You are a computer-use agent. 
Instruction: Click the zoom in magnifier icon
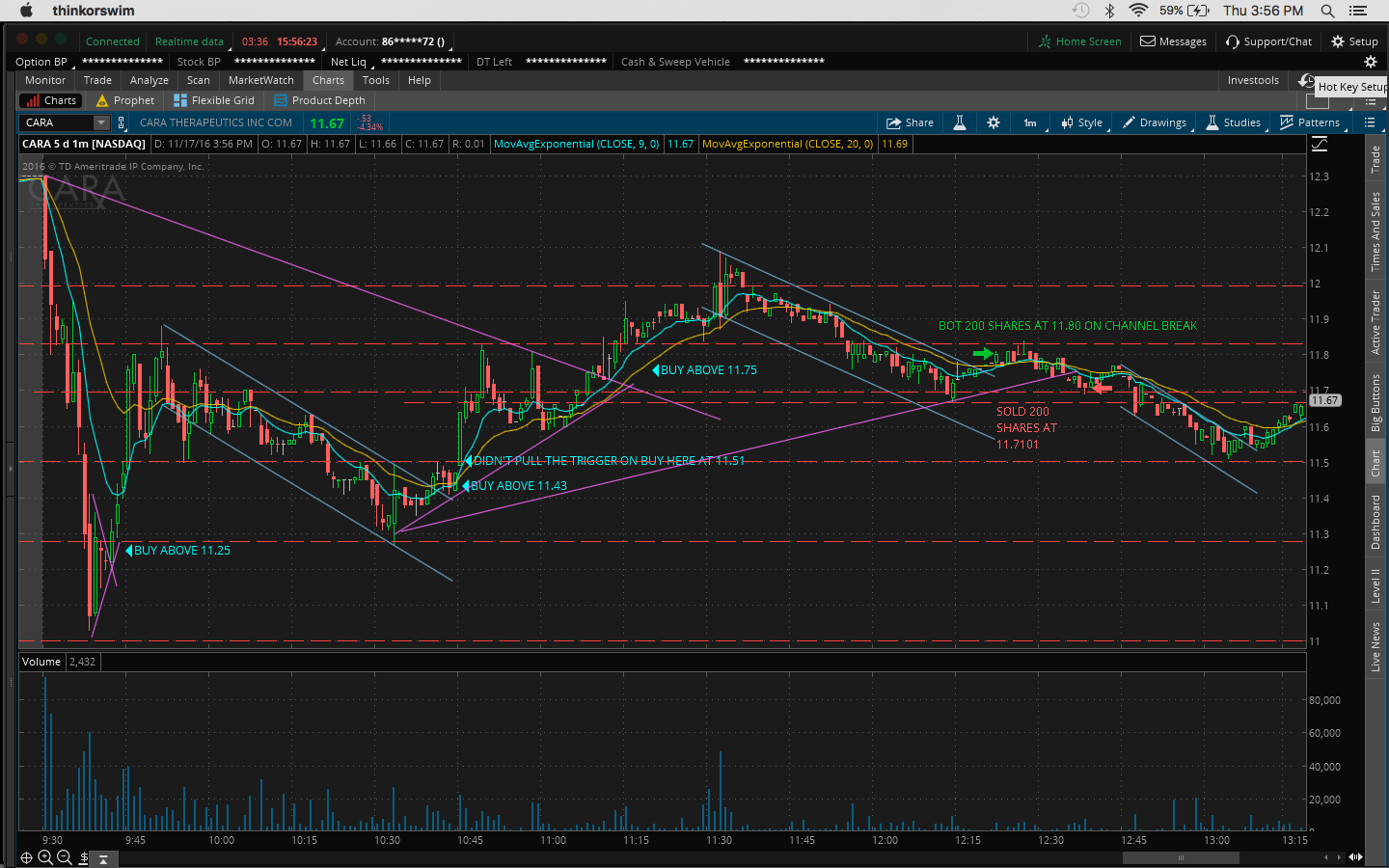[45, 857]
